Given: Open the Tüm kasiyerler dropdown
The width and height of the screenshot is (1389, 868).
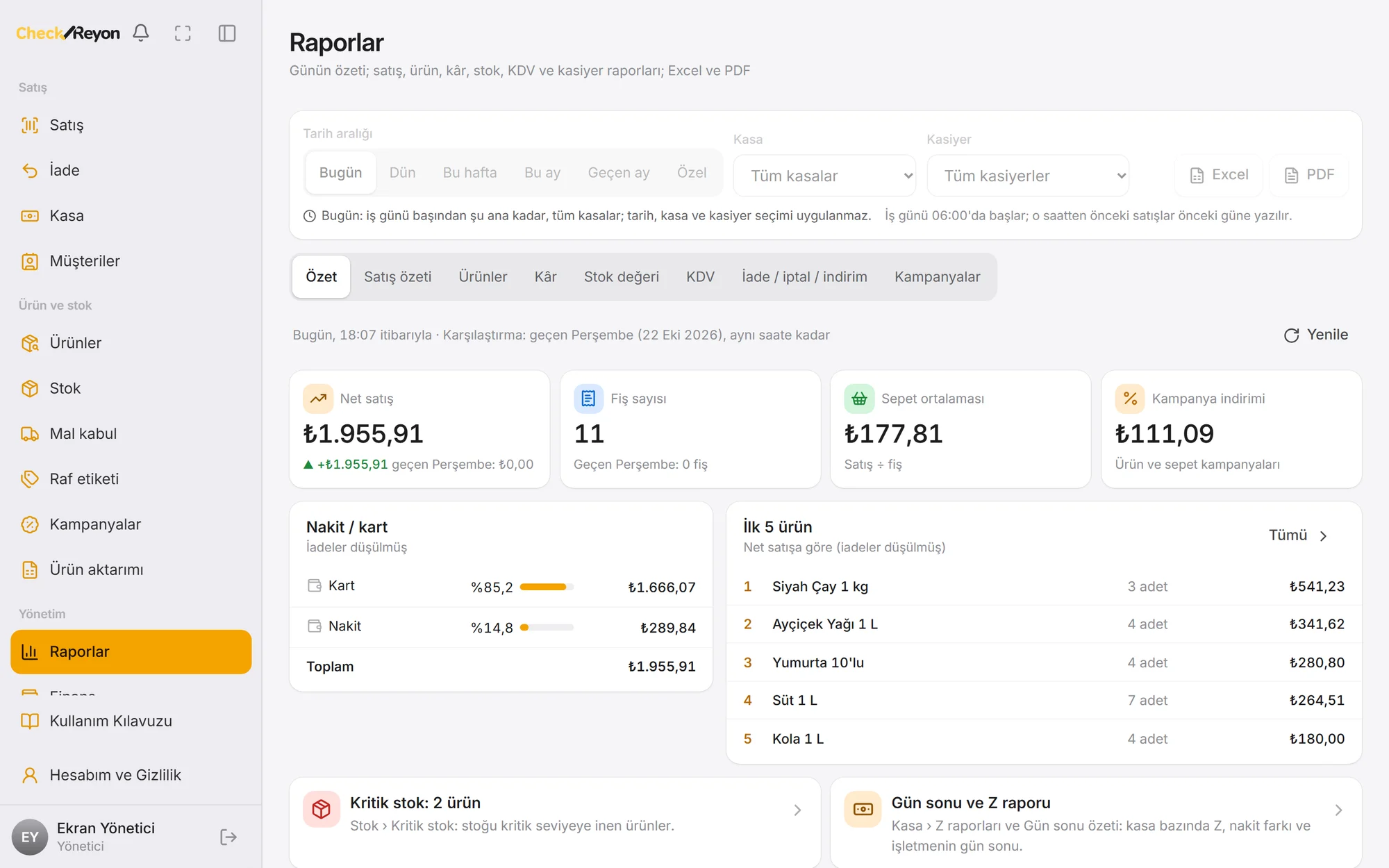Looking at the screenshot, I should pos(1028,176).
